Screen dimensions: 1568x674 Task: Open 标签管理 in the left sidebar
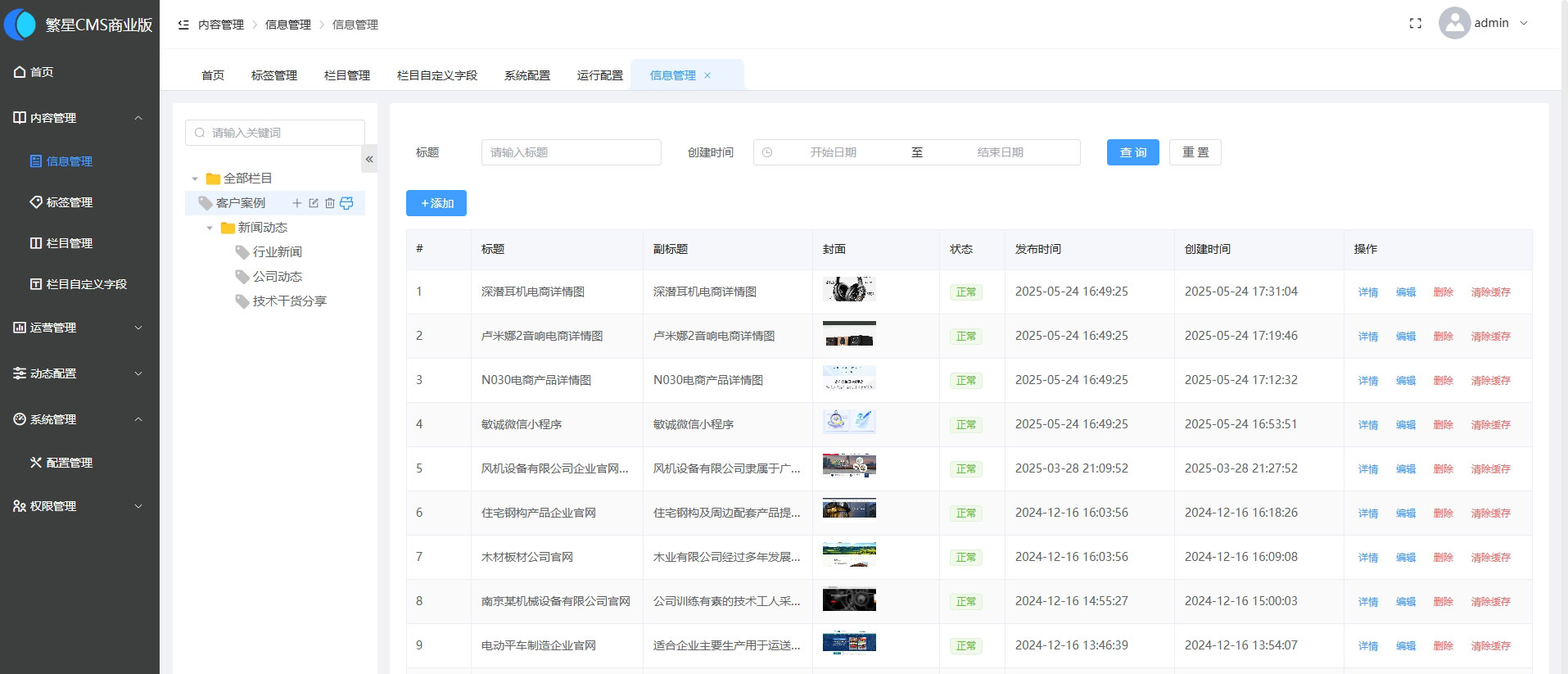pyautogui.click(x=69, y=202)
